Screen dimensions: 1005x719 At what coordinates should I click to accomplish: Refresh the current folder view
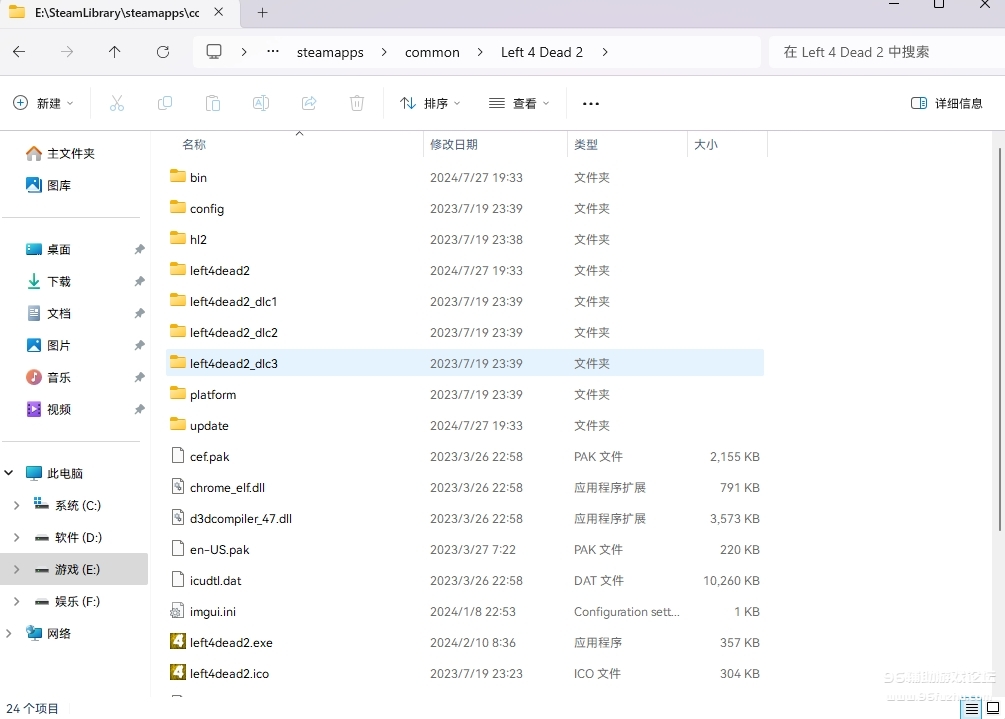tap(163, 52)
